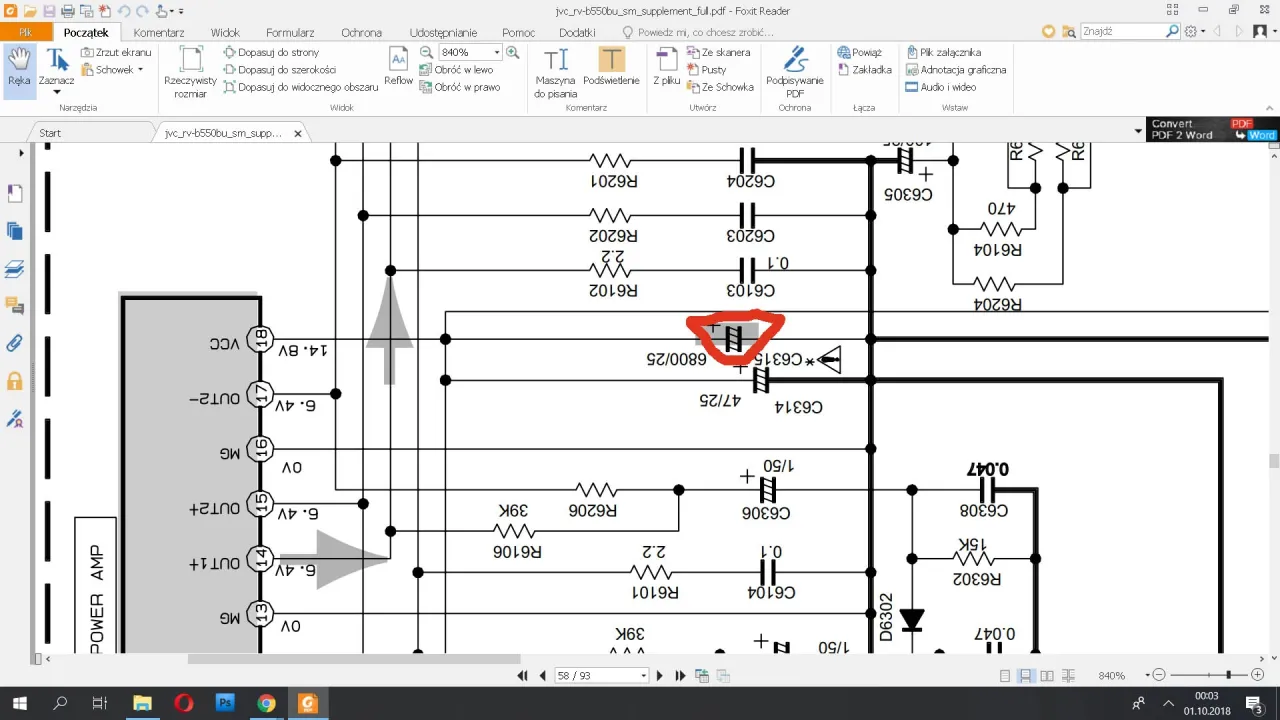Click the Zakładka bookmark button
The image size is (1280, 720).
(x=865, y=70)
